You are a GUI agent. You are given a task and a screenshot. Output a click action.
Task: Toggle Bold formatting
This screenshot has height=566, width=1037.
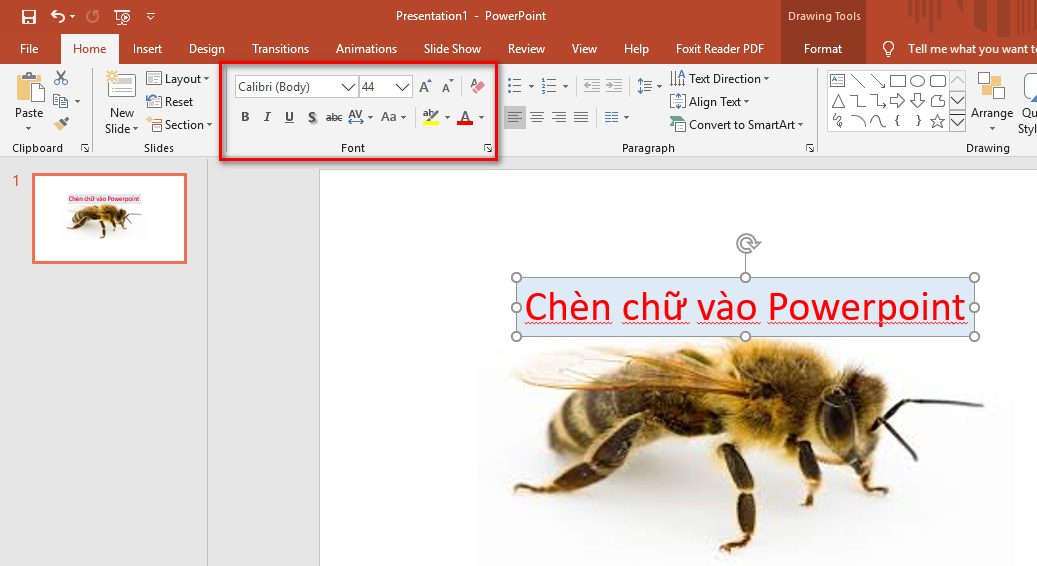coord(245,118)
